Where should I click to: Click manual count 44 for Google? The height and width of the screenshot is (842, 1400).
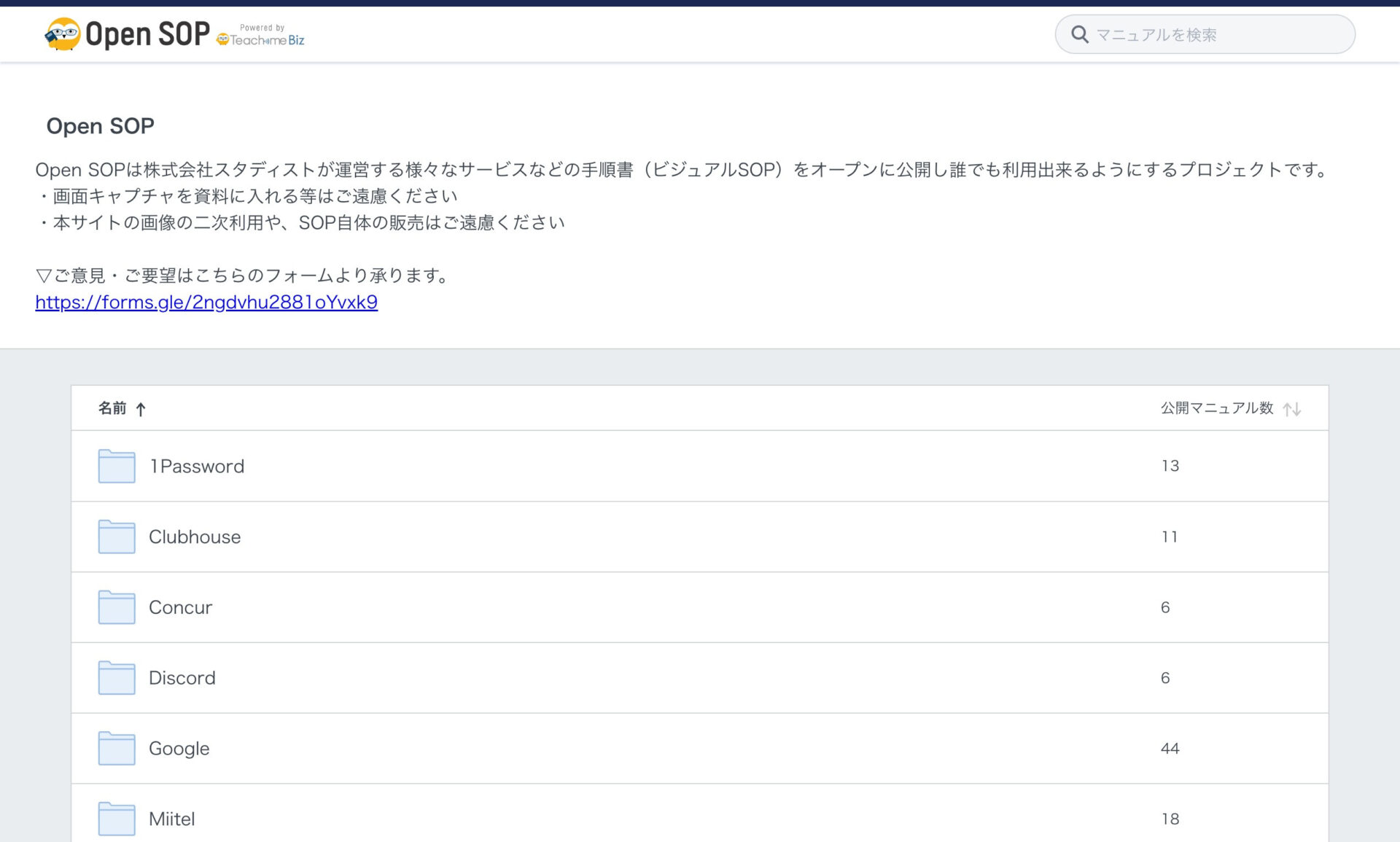click(x=1170, y=749)
